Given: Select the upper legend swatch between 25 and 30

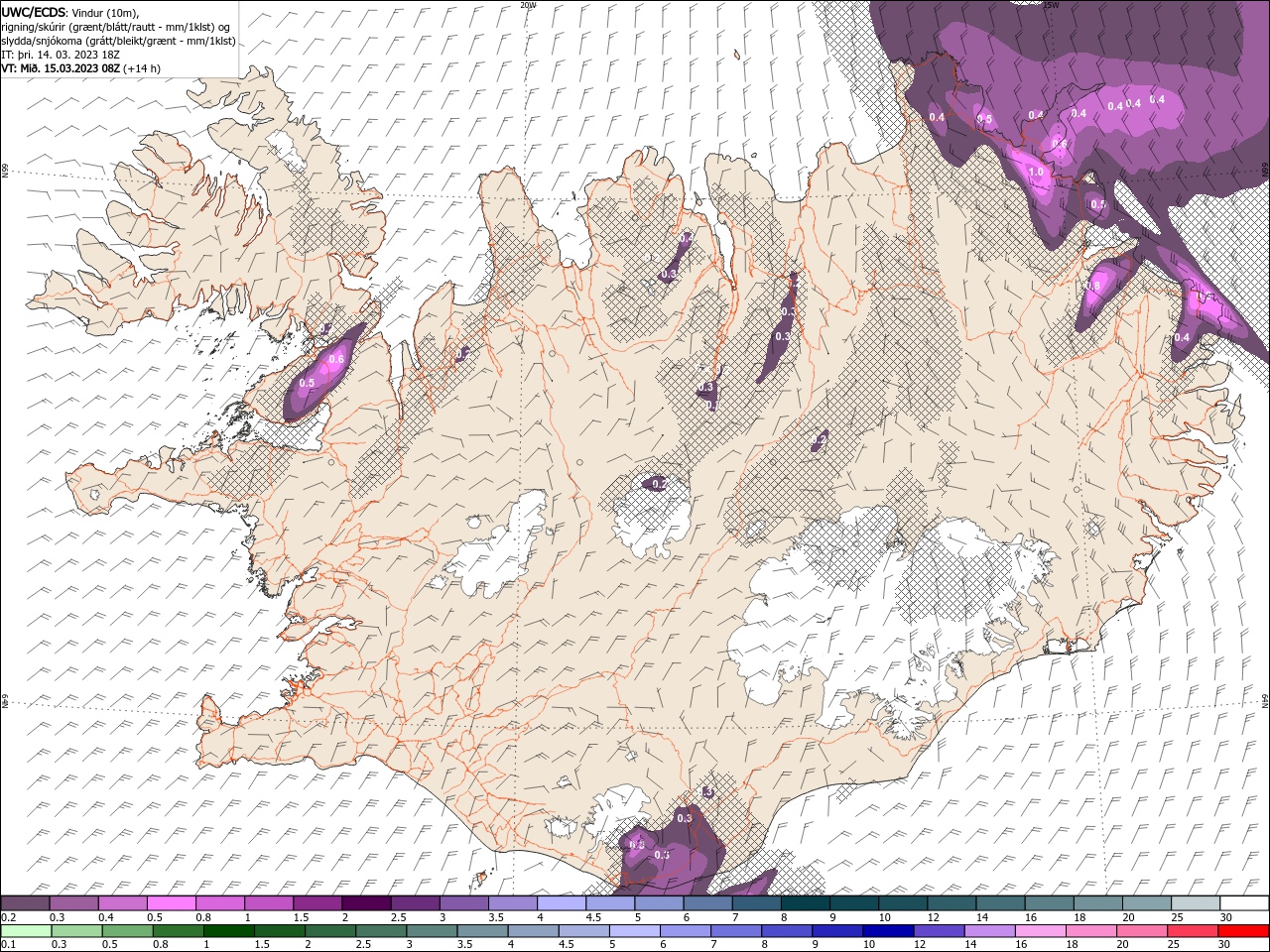Looking at the screenshot, I should 1195,903.
